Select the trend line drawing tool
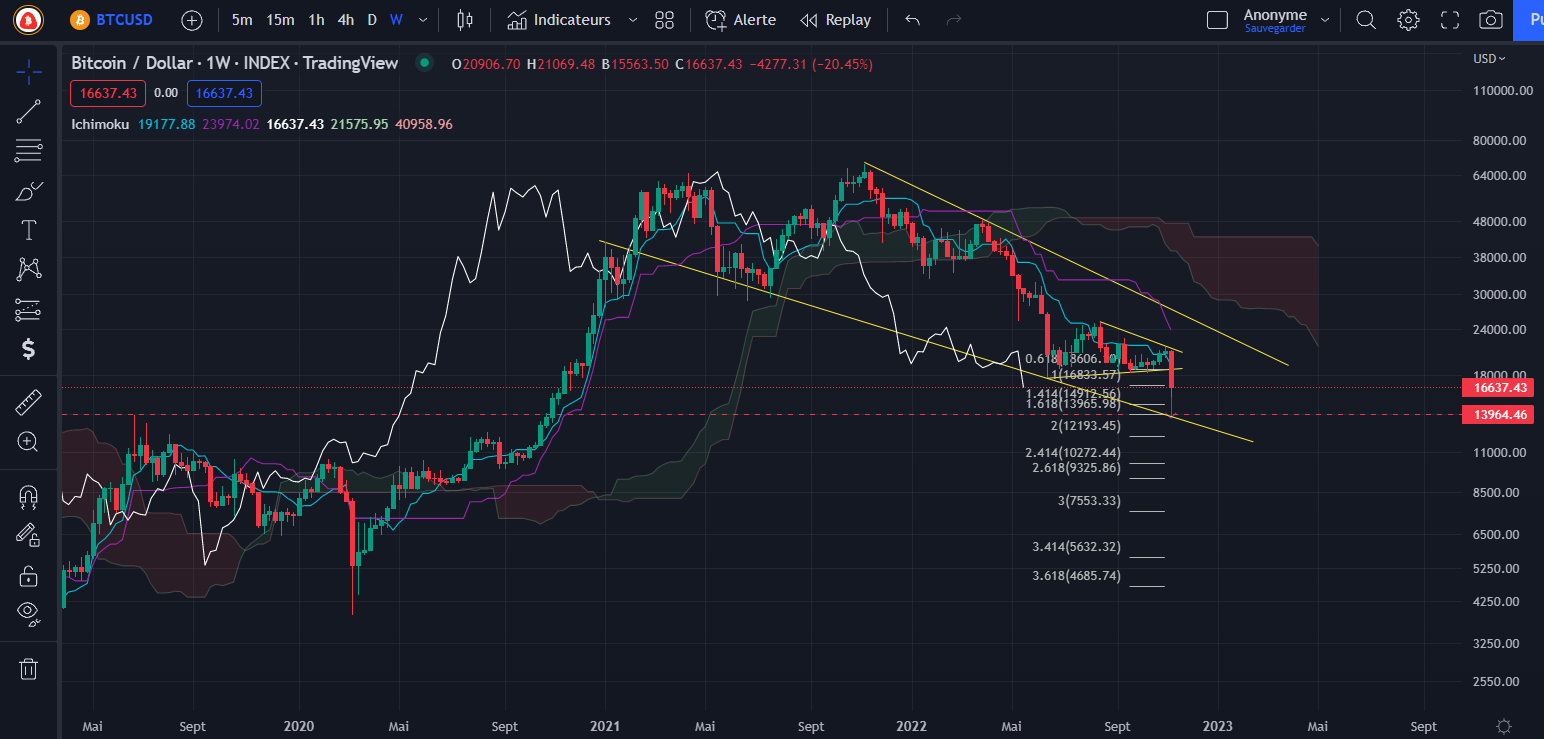 pos(28,111)
